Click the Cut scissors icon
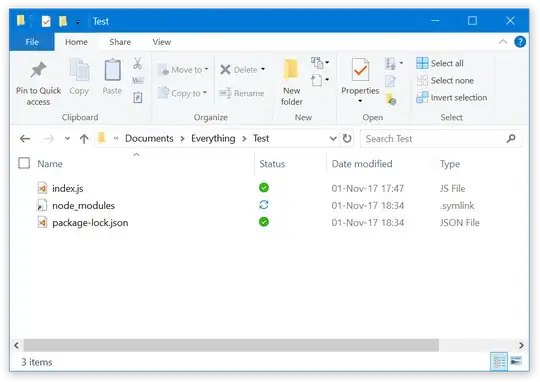The height and width of the screenshot is (382, 540). click(x=137, y=64)
